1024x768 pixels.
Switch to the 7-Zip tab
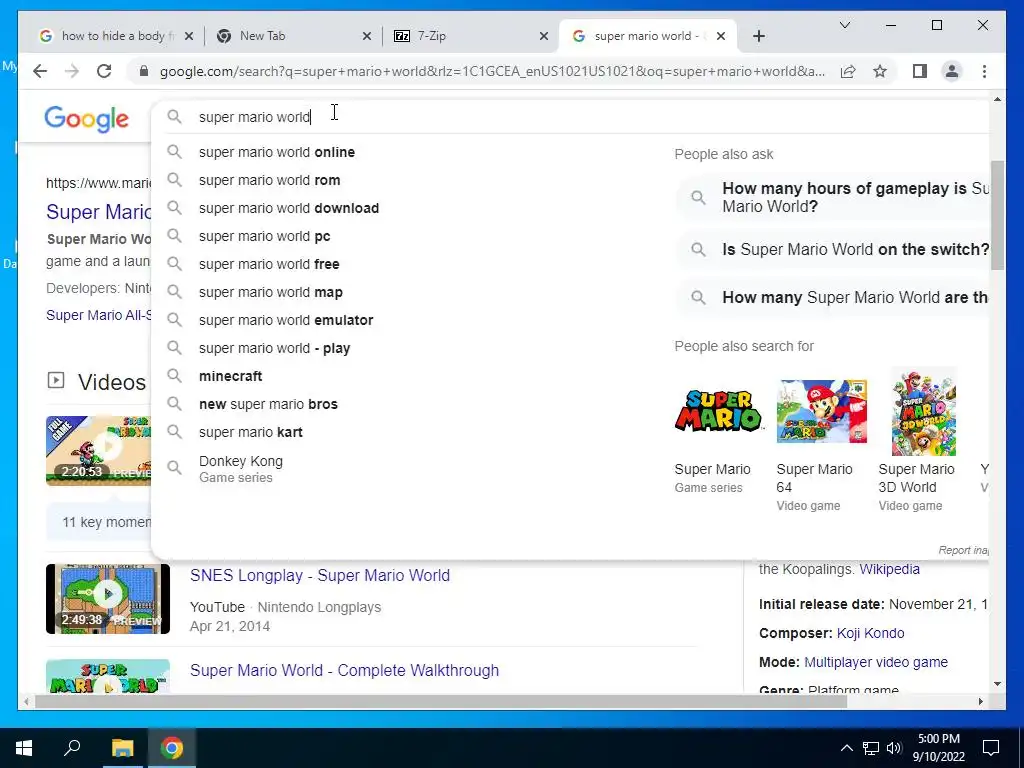(x=470, y=36)
